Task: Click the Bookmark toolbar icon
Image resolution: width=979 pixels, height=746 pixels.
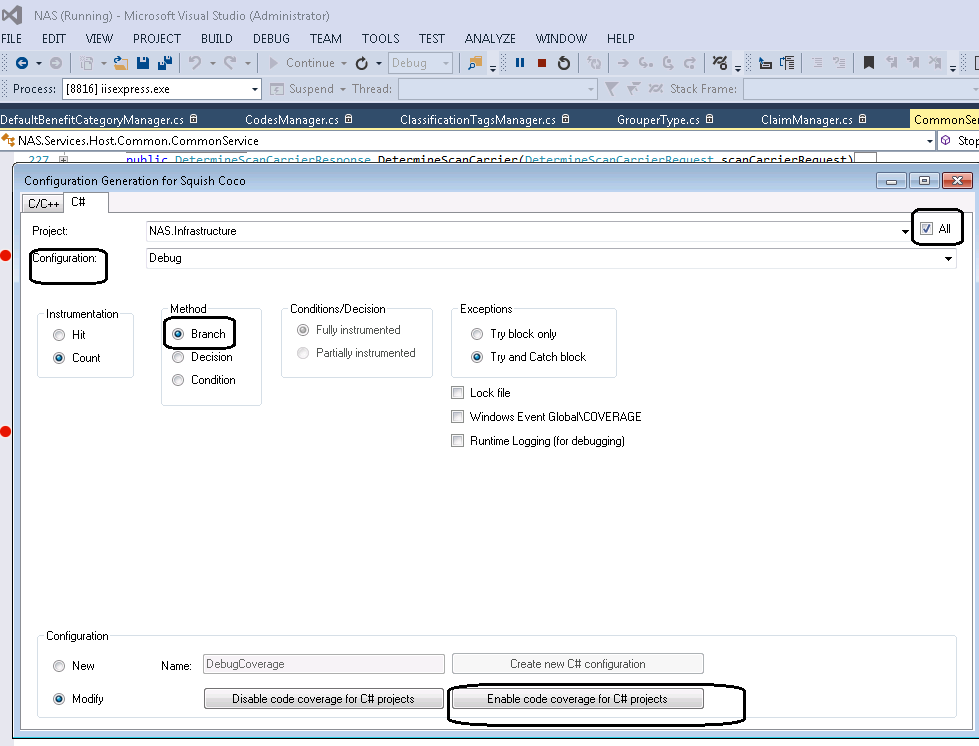Action: click(x=869, y=63)
